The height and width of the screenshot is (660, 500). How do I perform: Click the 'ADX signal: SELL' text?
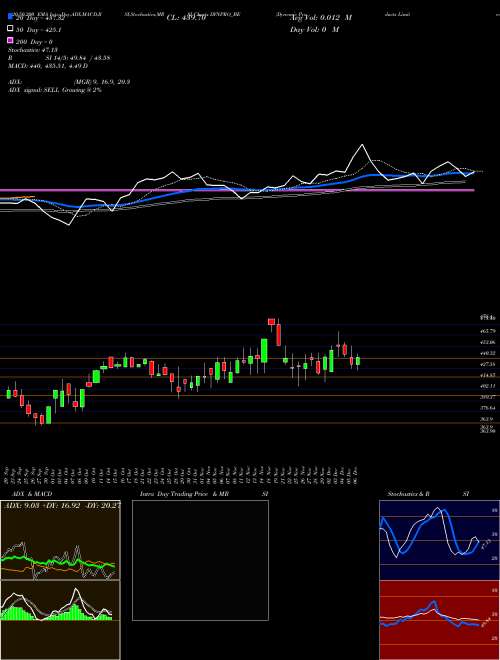pos(34,90)
